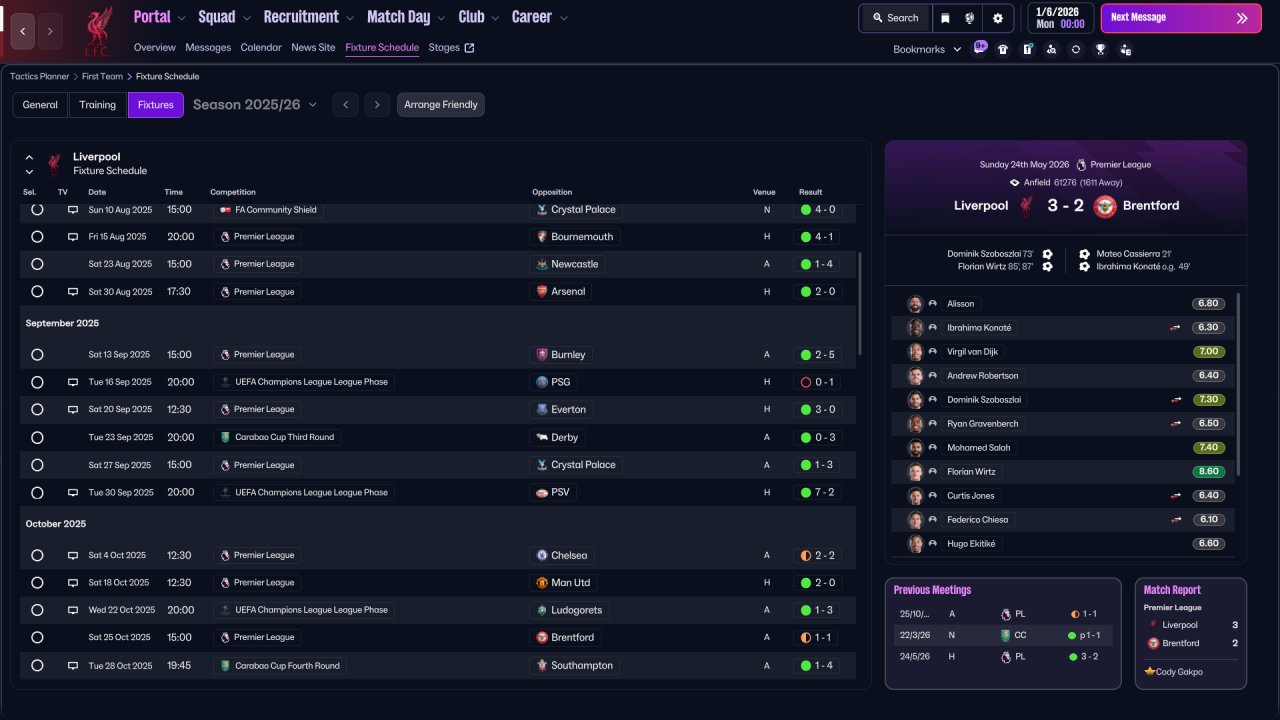Open the trophy bookmark icon
1280x720 pixels.
coord(1100,49)
